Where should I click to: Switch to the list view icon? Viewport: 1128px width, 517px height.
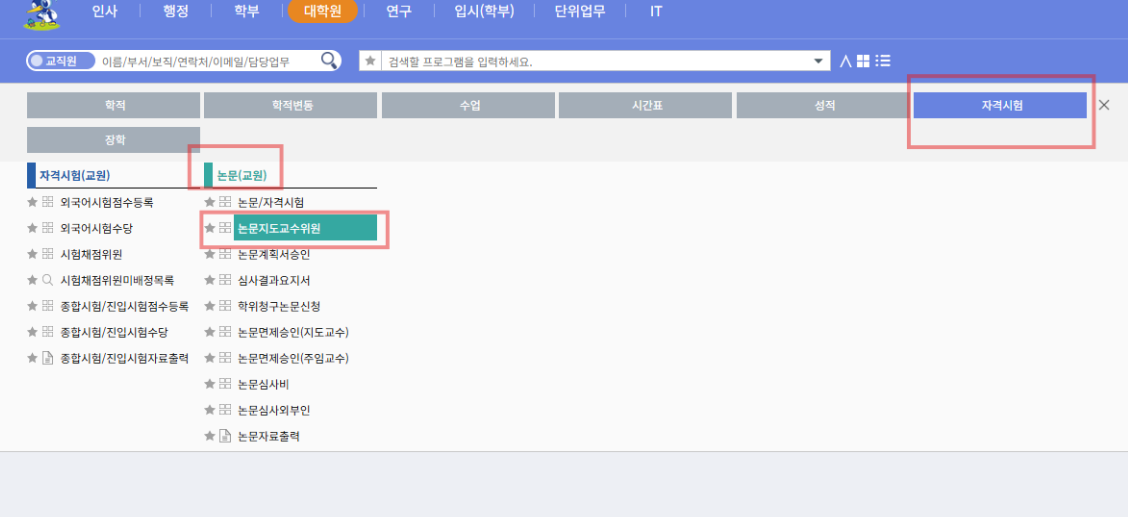(x=883, y=61)
